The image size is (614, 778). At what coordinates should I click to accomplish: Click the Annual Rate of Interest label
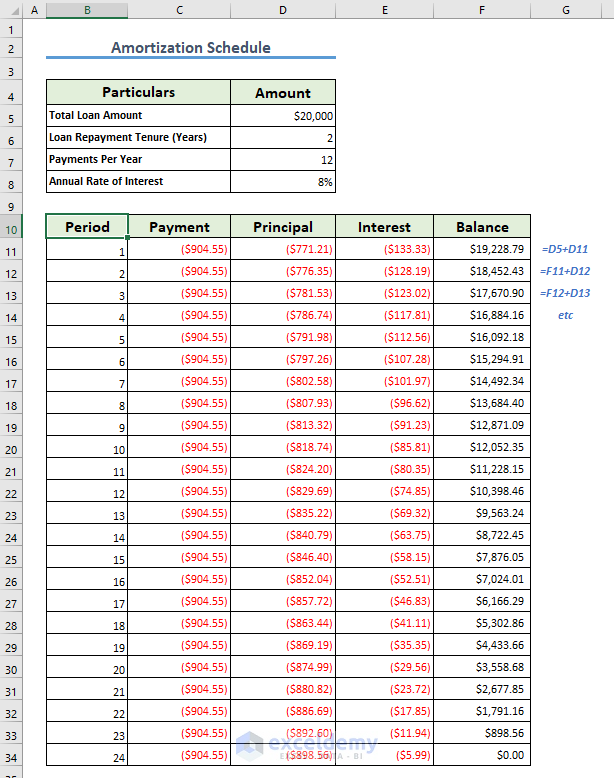point(106,181)
